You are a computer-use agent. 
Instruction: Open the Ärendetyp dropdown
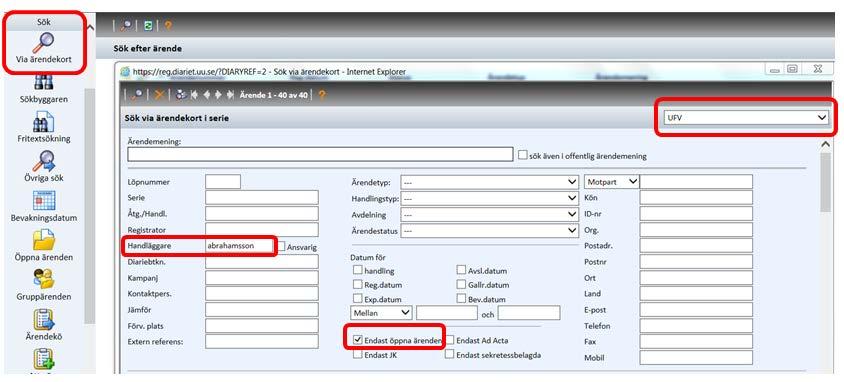coord(490,182)
